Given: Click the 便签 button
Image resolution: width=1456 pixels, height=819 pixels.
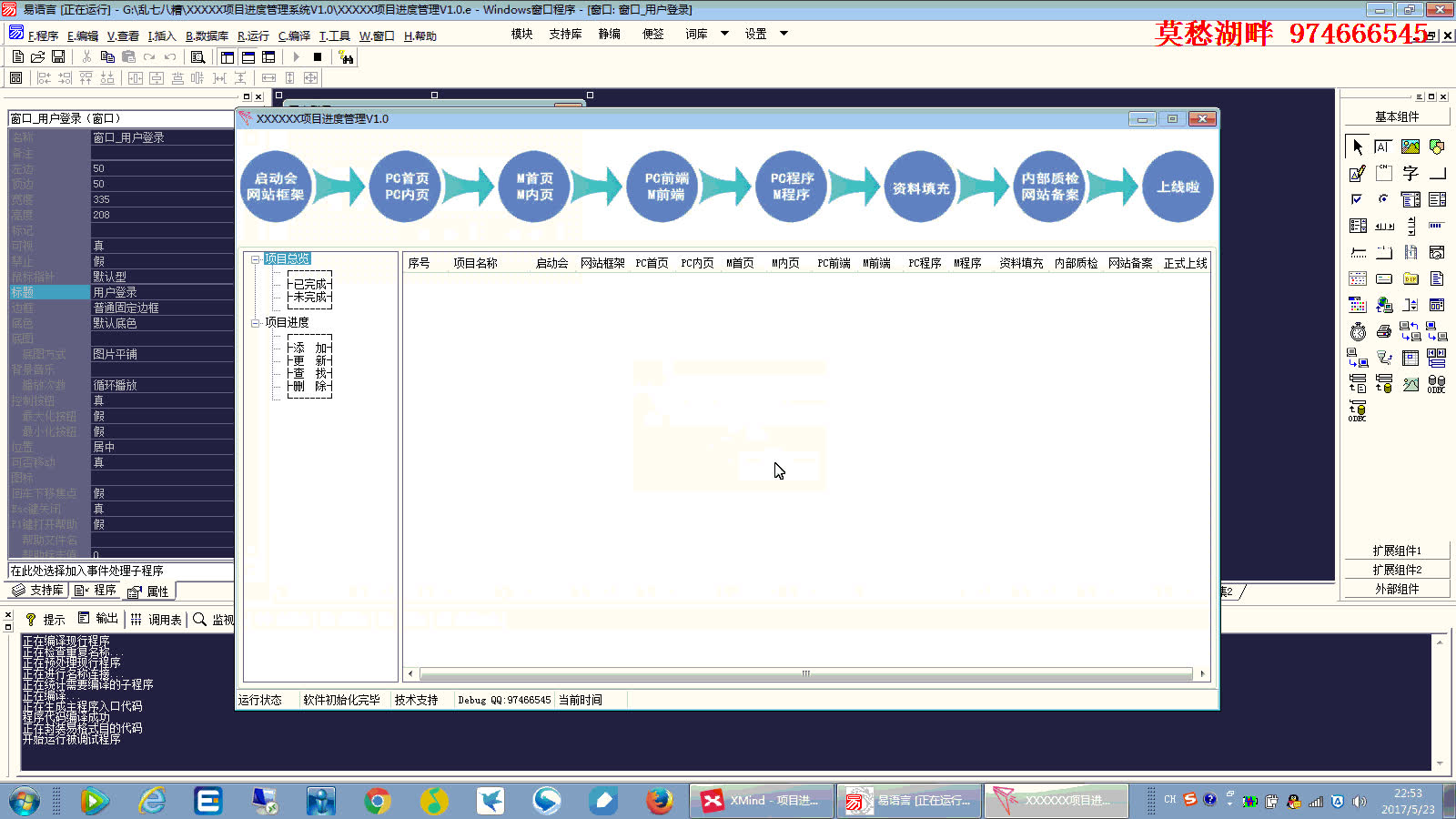Looking at the screenshot, I should point(653,34).
